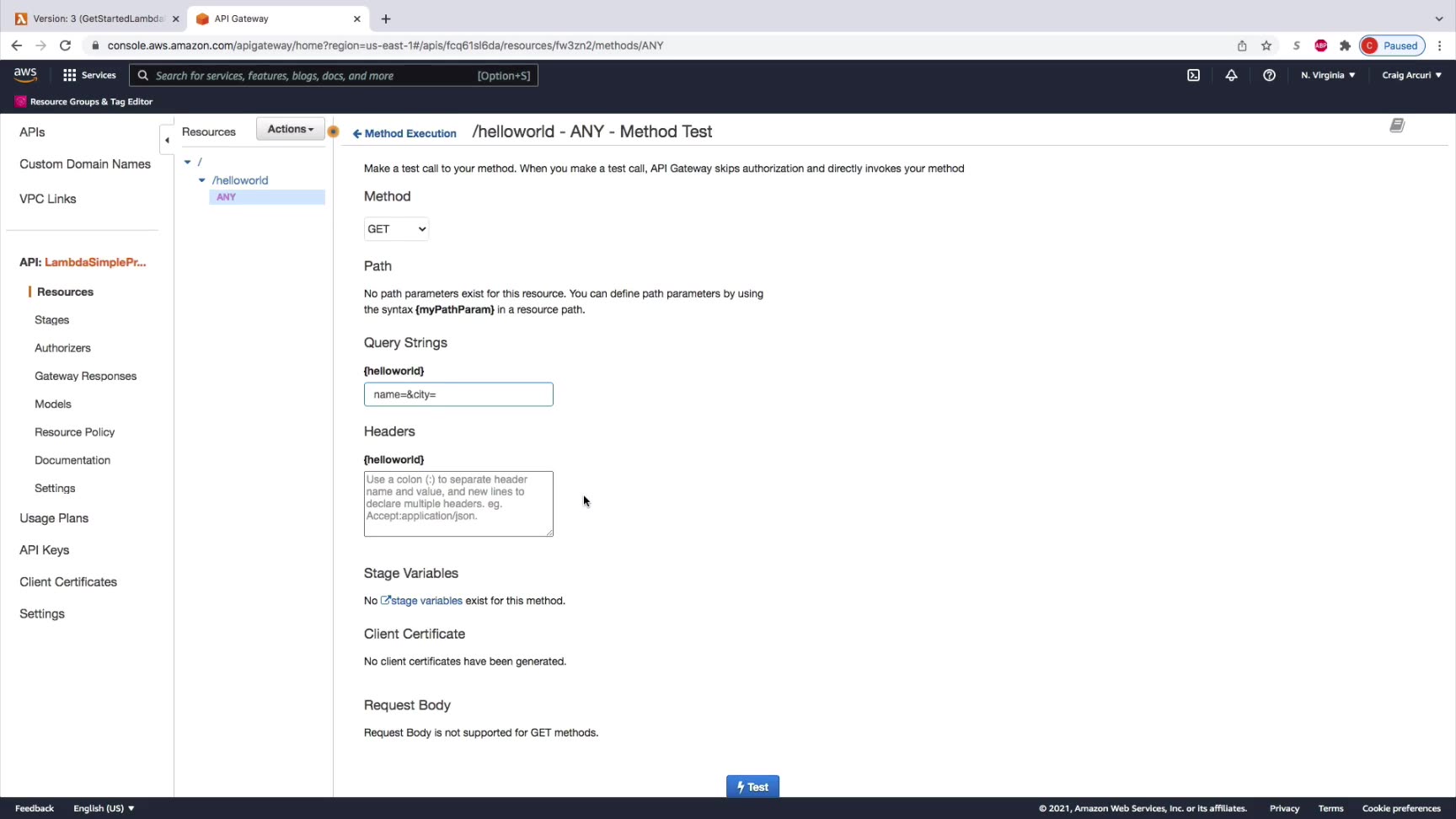The height and width of the screenshot is (819, 1456).
Task: Open the API-level Settings item
Action: pyautogui.click(x=55, y=489)
